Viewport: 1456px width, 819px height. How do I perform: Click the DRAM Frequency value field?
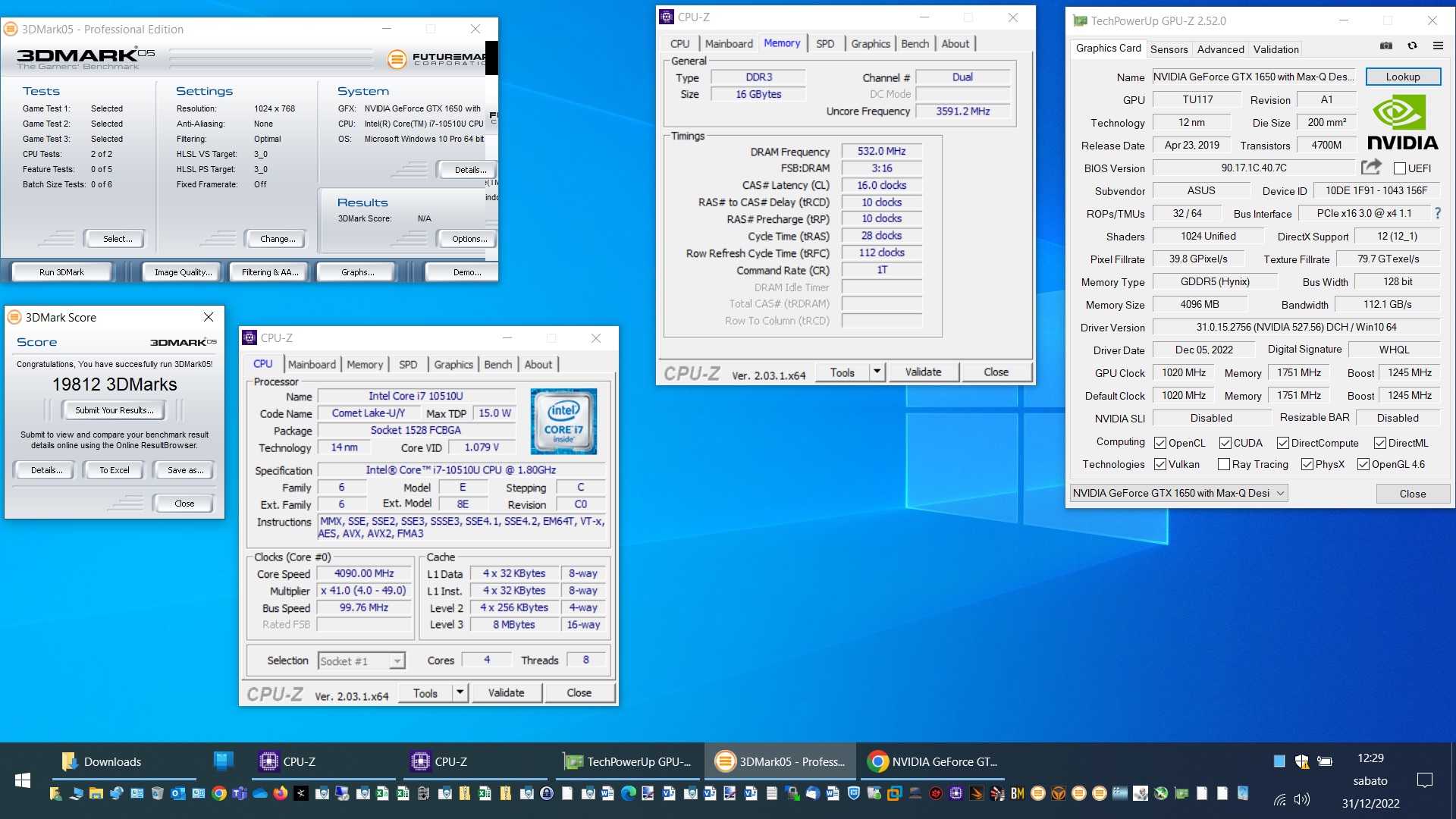pos(881,152)
